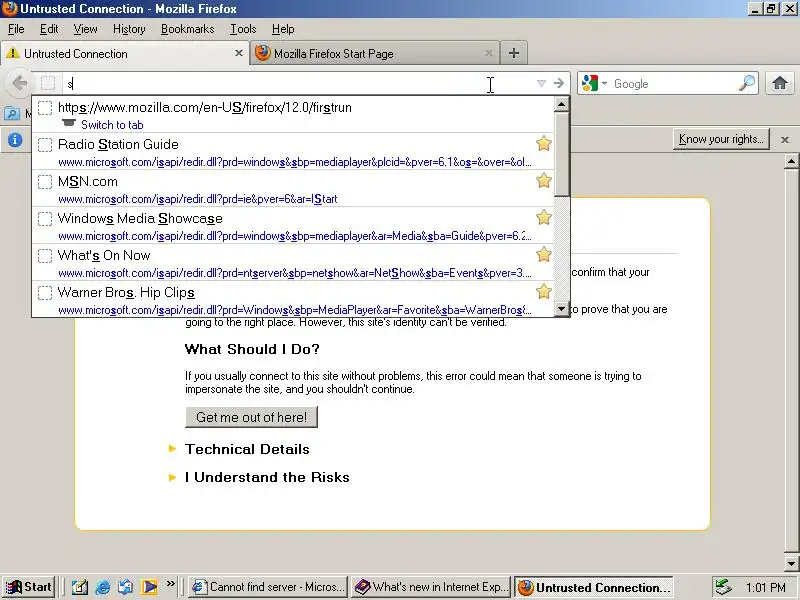Select Radio Station Guide suggestion
The image size is (800, 600).
click(x=293, y=152)
